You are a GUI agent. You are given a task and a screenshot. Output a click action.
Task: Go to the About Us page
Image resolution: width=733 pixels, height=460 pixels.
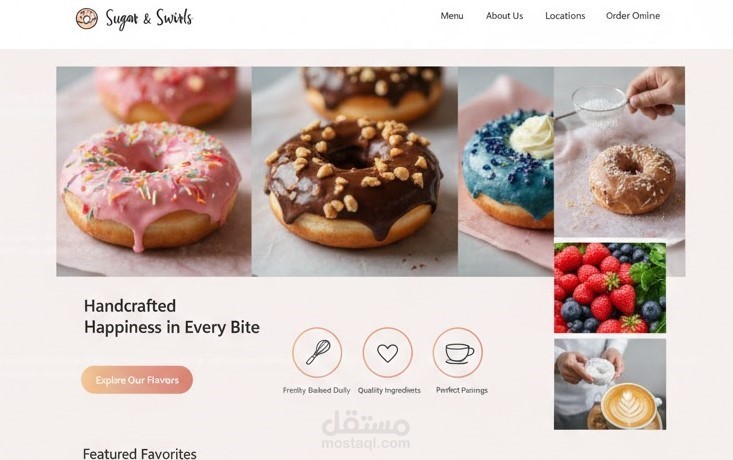(504, 16)
